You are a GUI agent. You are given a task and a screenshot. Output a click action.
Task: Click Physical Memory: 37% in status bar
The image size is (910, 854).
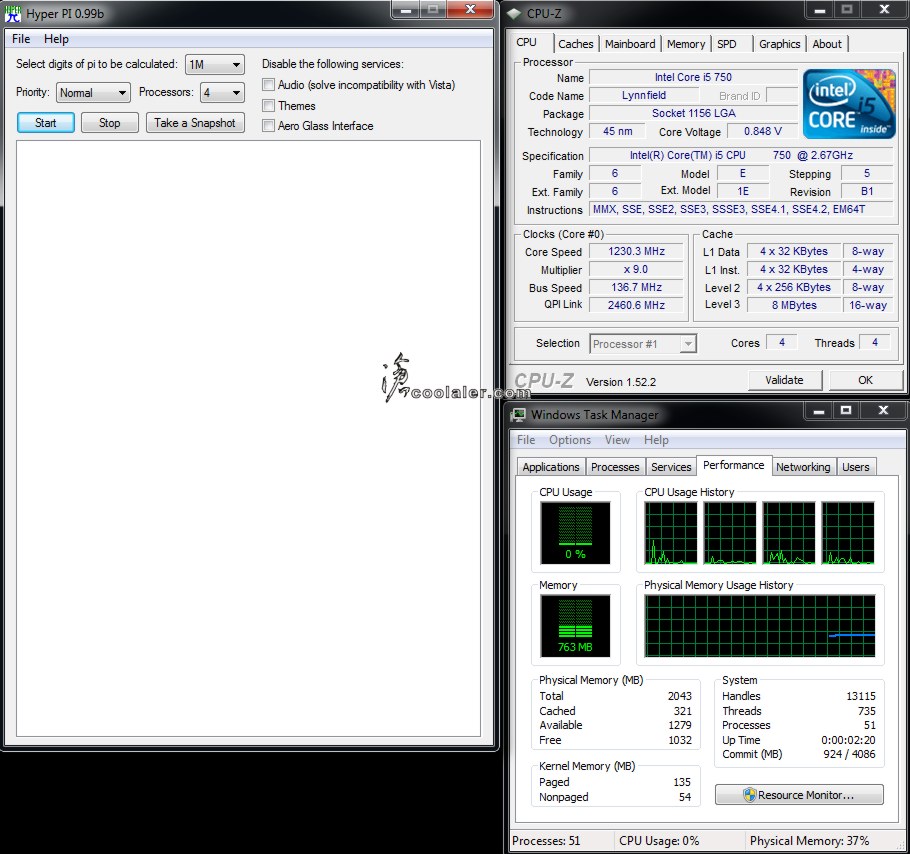810,841
